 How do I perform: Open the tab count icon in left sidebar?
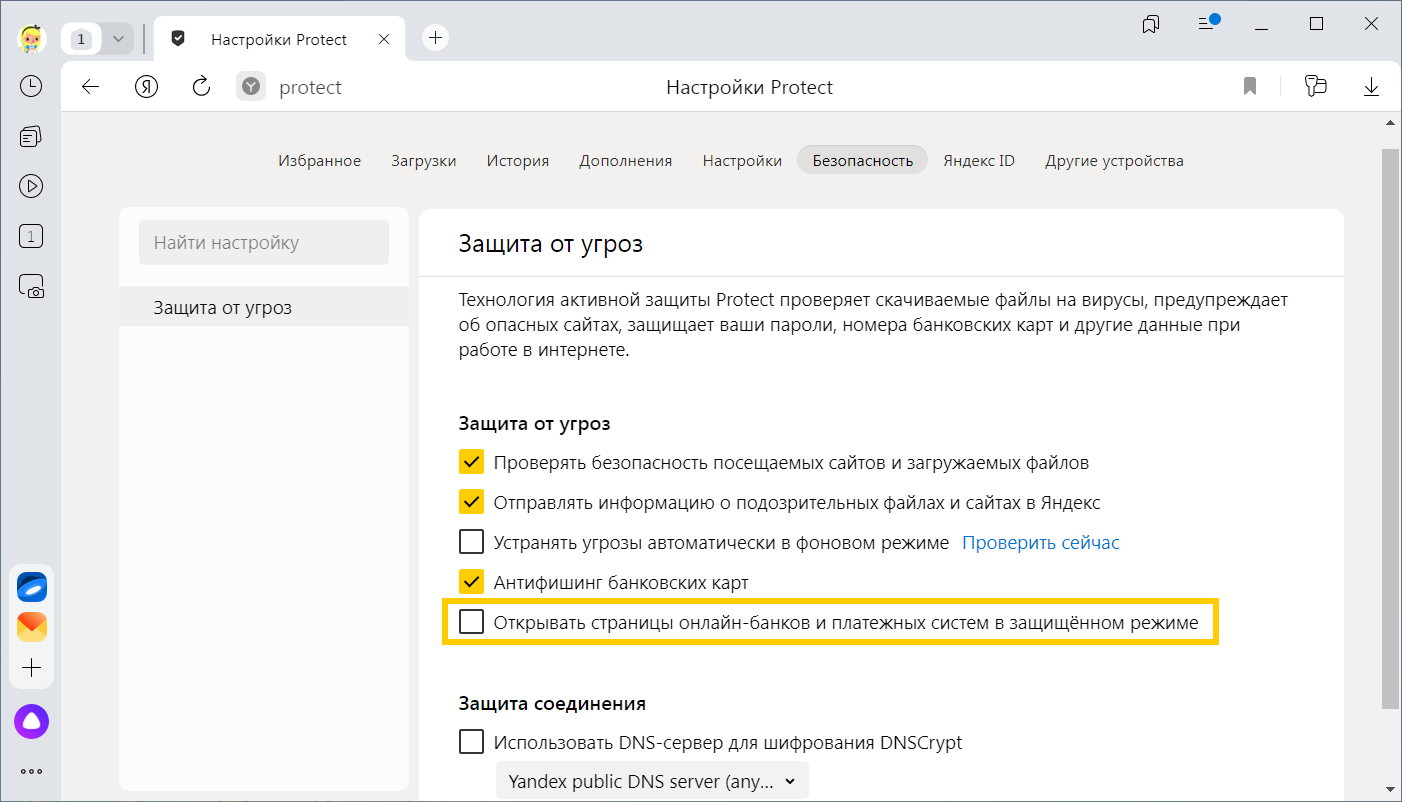[31, 236]
